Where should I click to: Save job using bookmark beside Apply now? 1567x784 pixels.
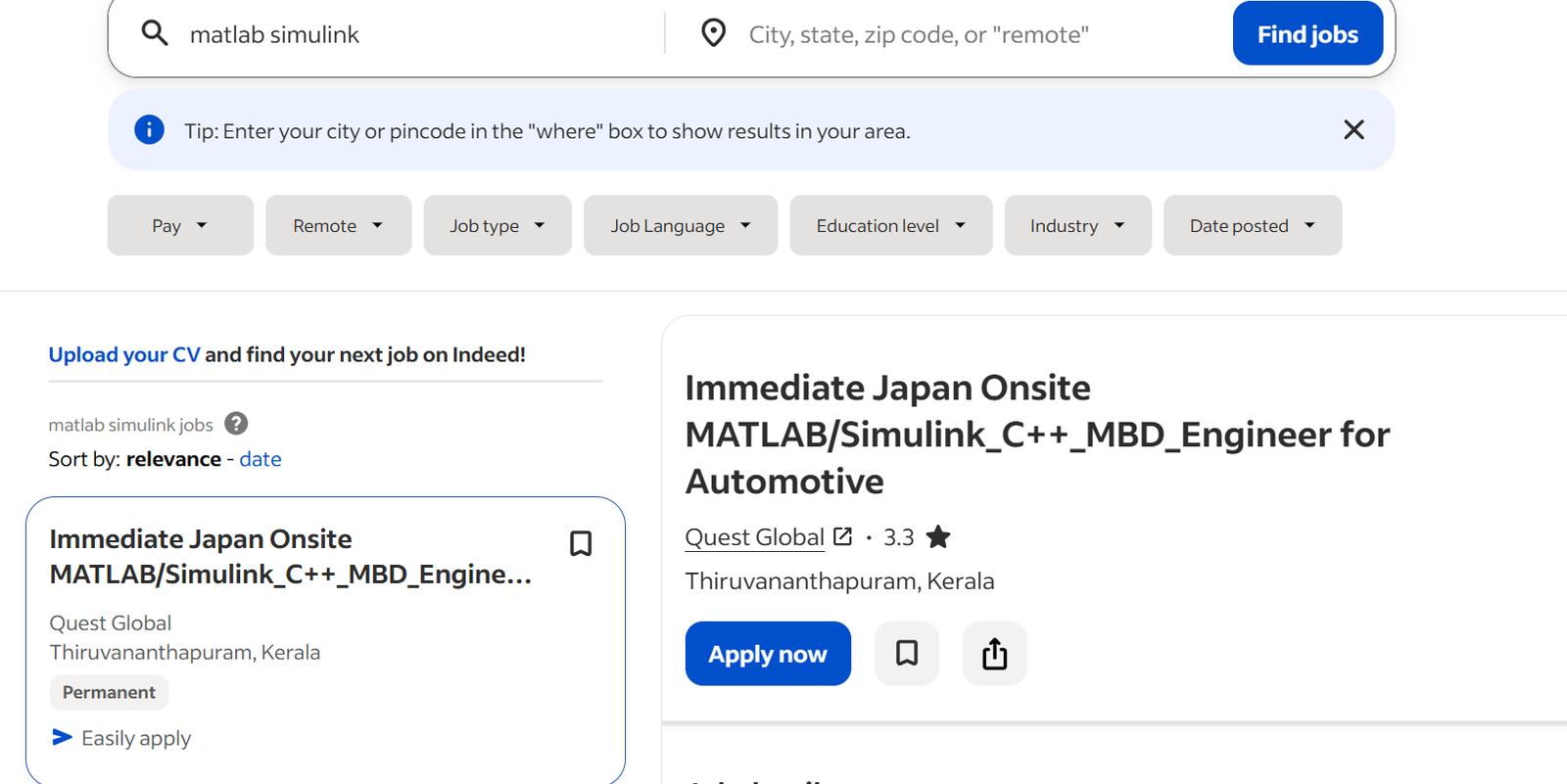coord(907,654)
